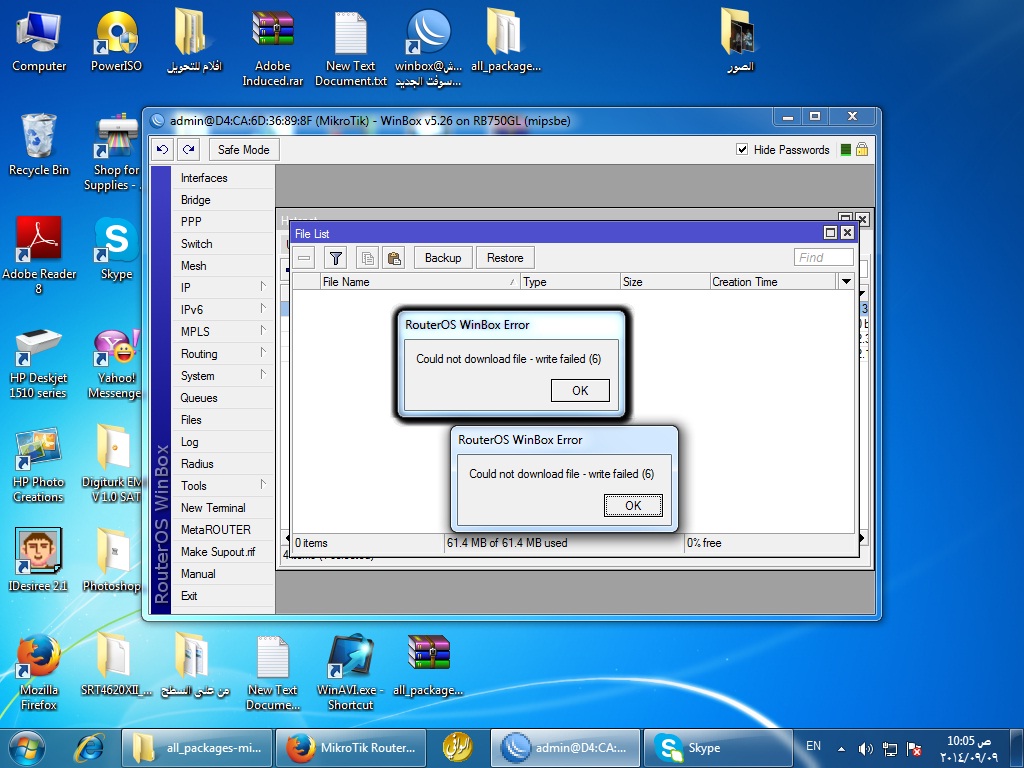
Task: Click the WinBox redo arrow icon
Action: pyautogui.click(x=189, y=150)
